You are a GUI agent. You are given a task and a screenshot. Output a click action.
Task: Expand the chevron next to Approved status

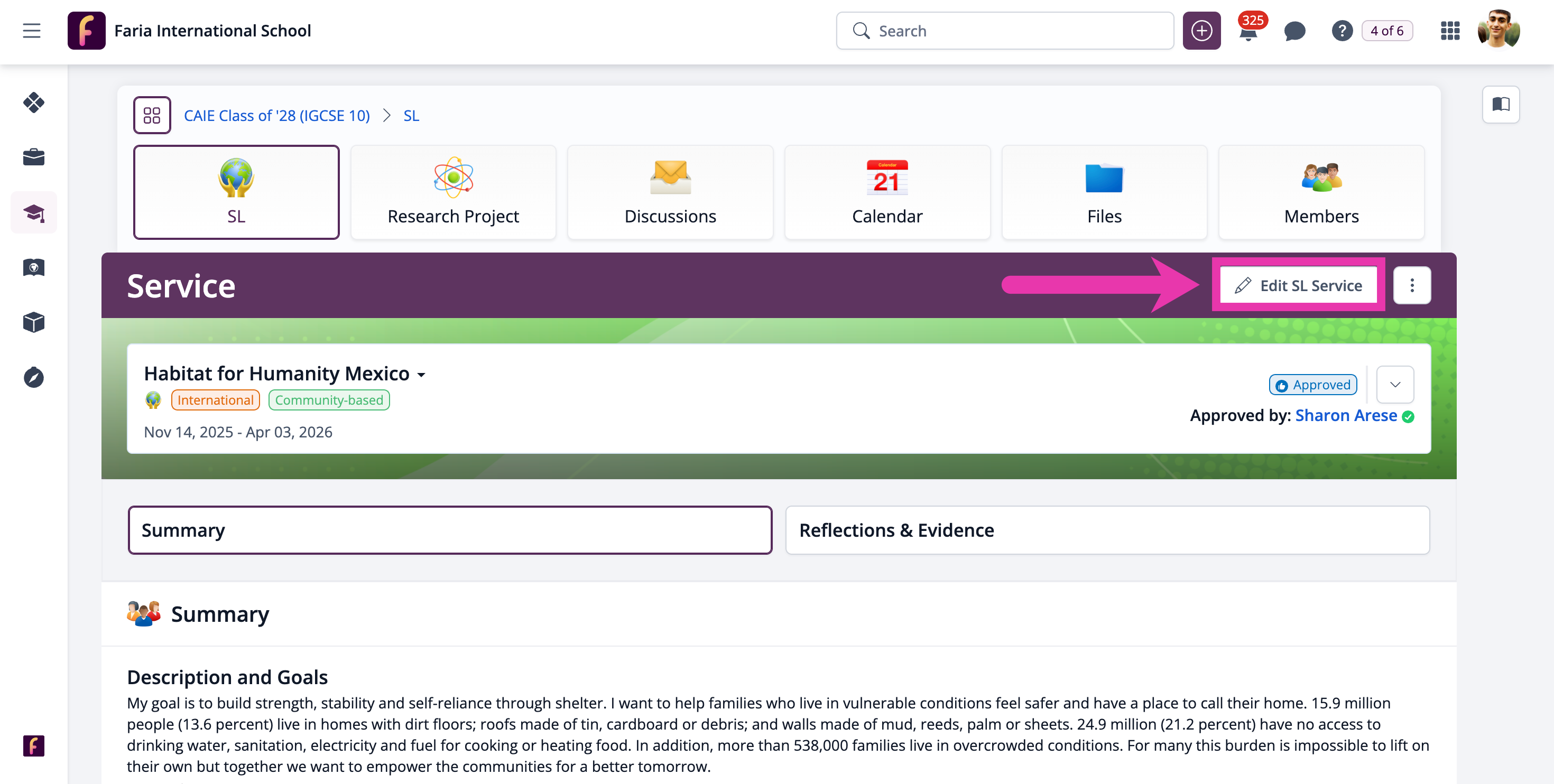[x=1395, y=384]
